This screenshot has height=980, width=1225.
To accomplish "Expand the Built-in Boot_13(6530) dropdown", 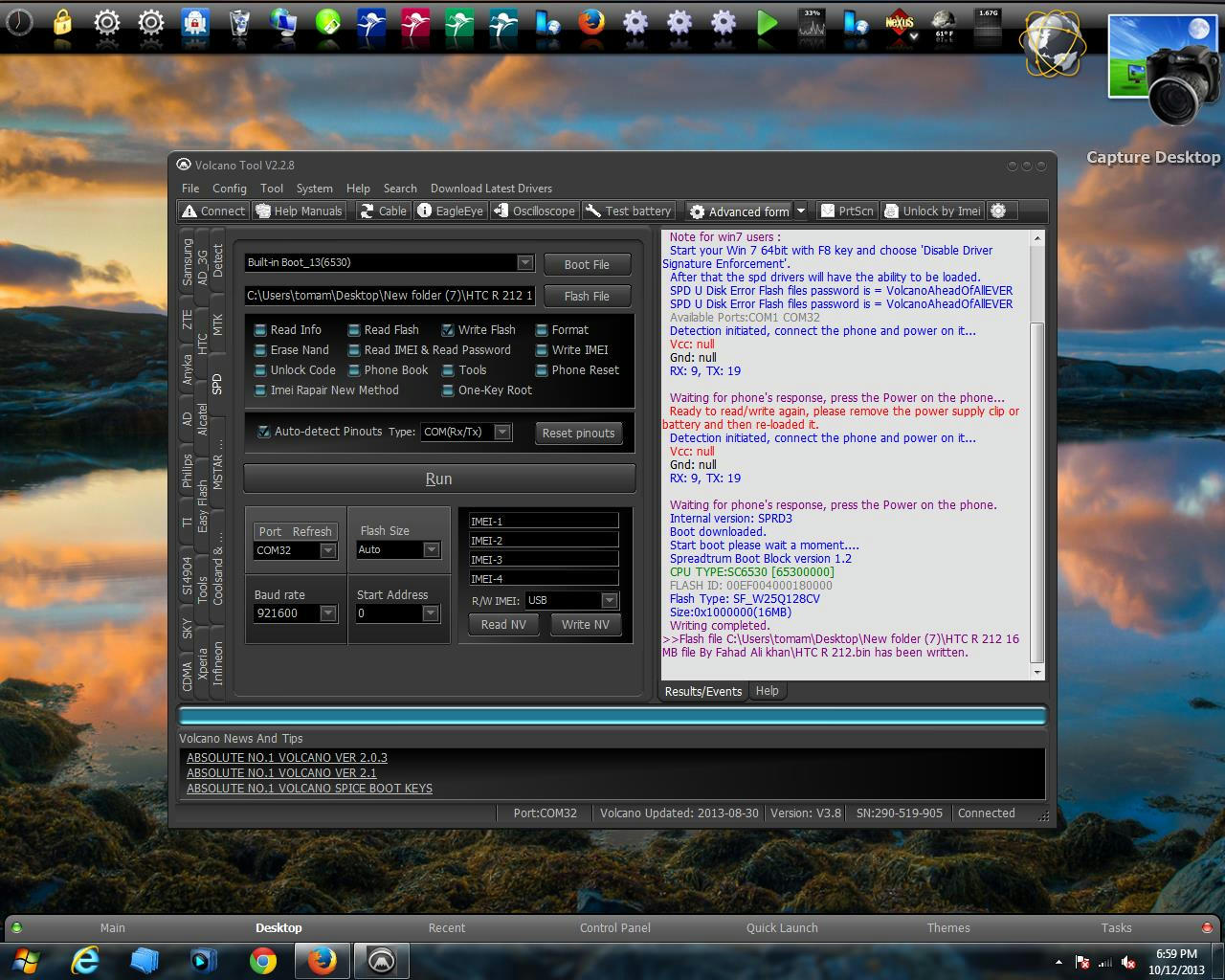I will pos(524,263).
